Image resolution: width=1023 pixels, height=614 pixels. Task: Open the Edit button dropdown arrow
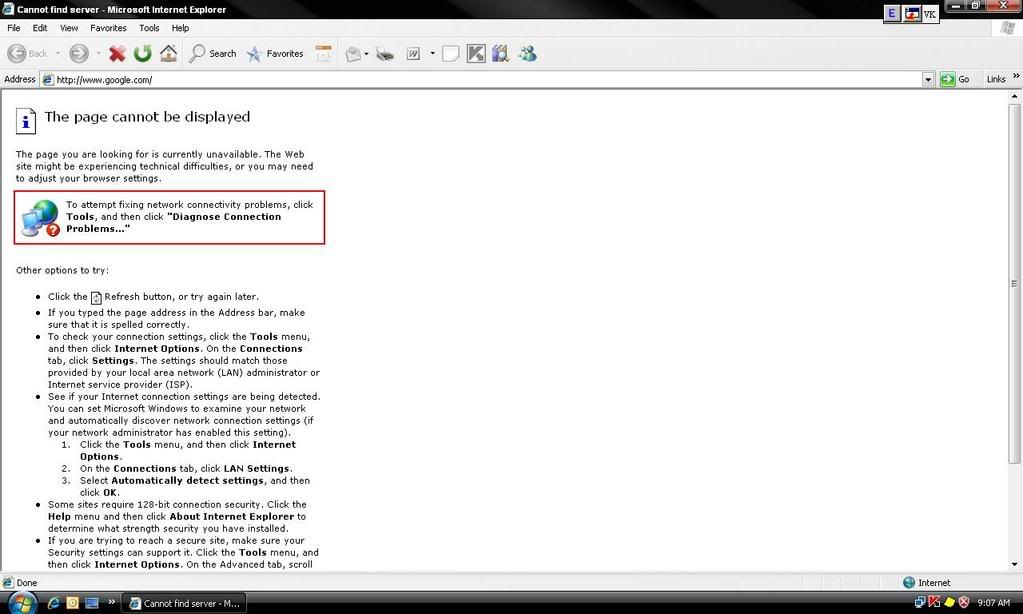[x=432, y=54]
